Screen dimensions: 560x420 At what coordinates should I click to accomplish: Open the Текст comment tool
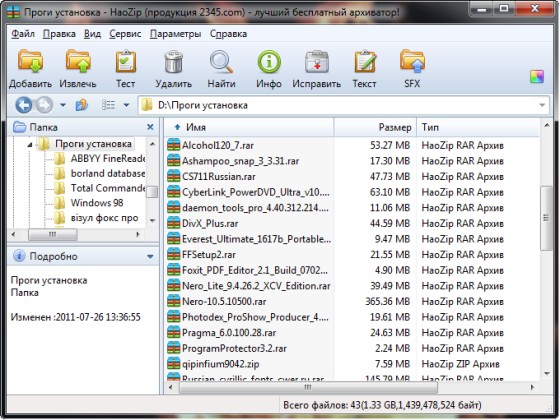point(365,61)
